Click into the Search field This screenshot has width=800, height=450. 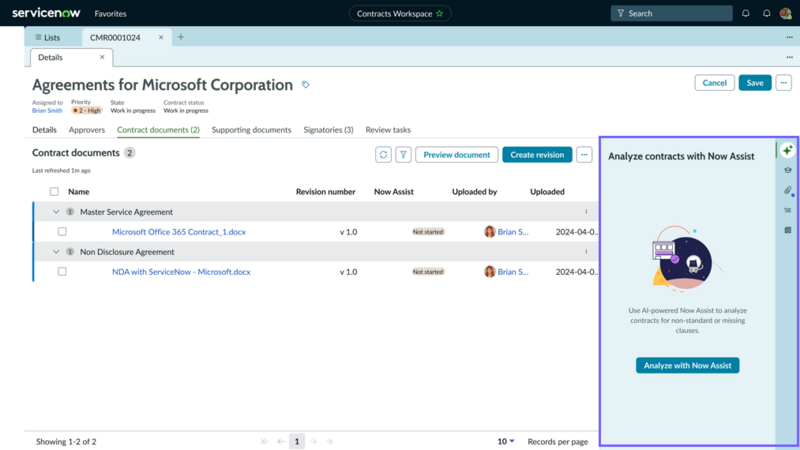pyautogui.click(x=671, y=13)
